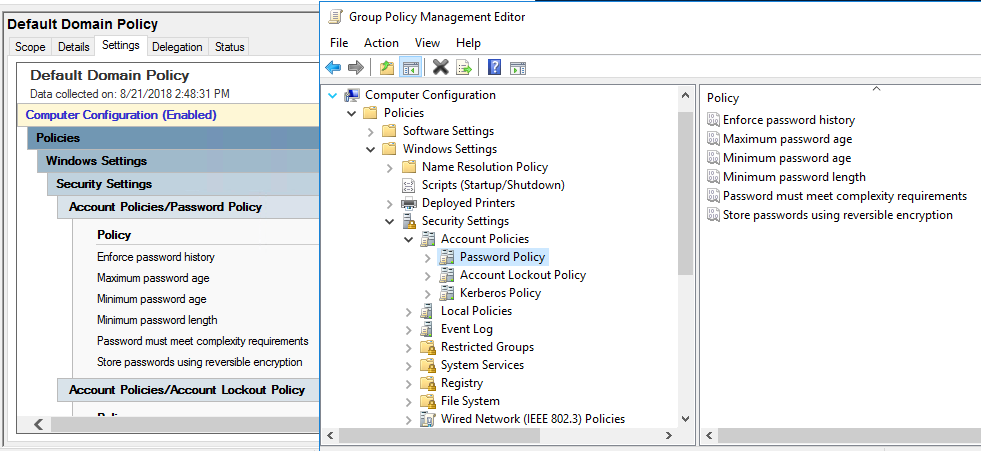Expand the Software Settings folder
The image size is (981, 451).
coord(371,131)
